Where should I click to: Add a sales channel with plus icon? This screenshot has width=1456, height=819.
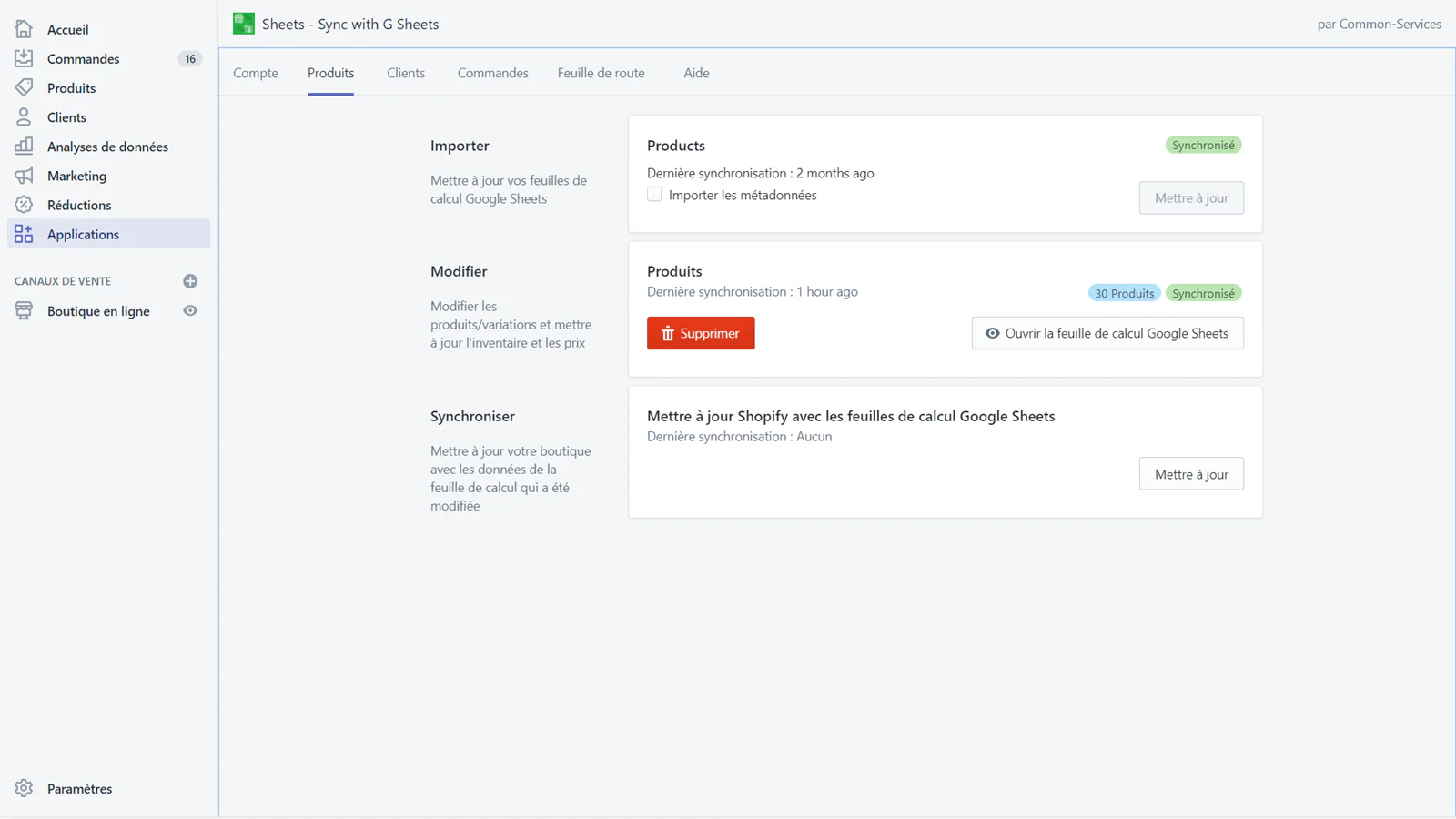tap(190, 281)
